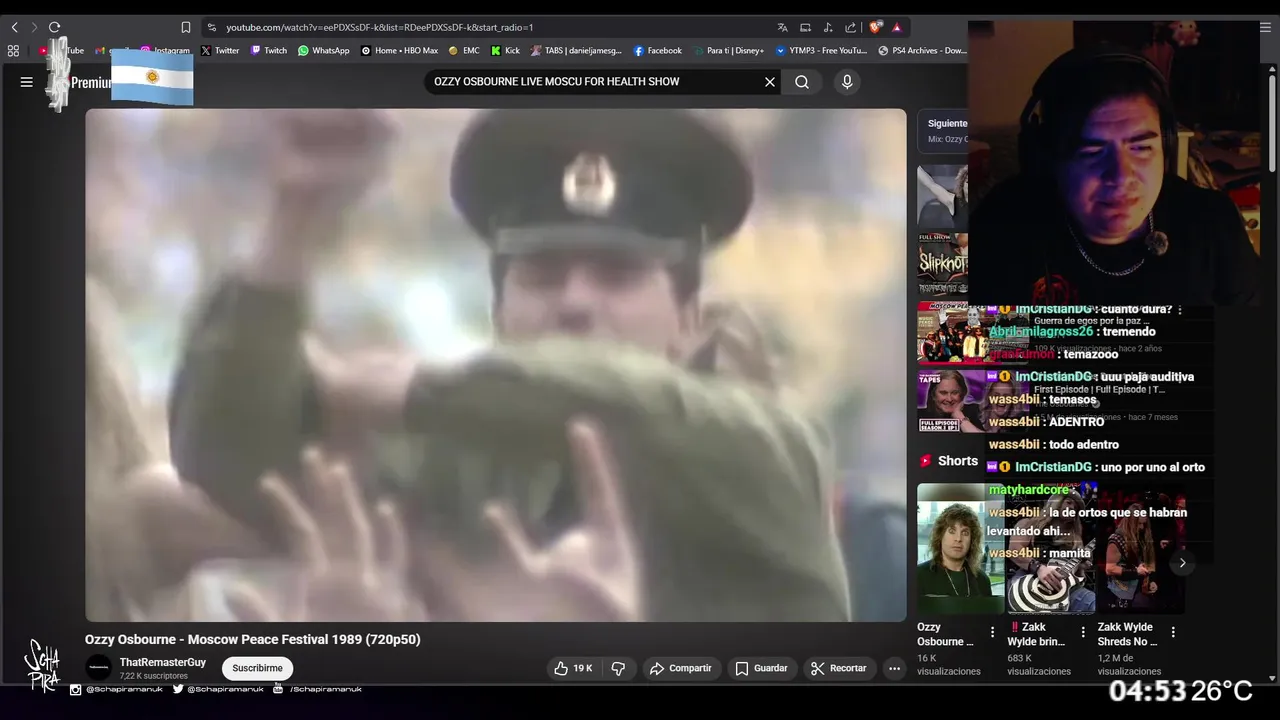The image size is (1280, 720).
Task: Reload the current YouTube page
Action: pyautogui.click(x=54, y=27)
